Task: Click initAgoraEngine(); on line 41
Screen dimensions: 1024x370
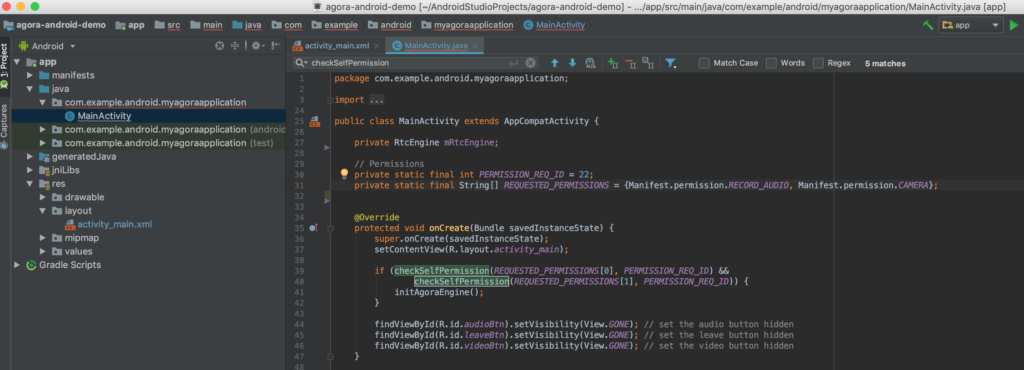Action: pyautogui.click(x=439, y=292)
